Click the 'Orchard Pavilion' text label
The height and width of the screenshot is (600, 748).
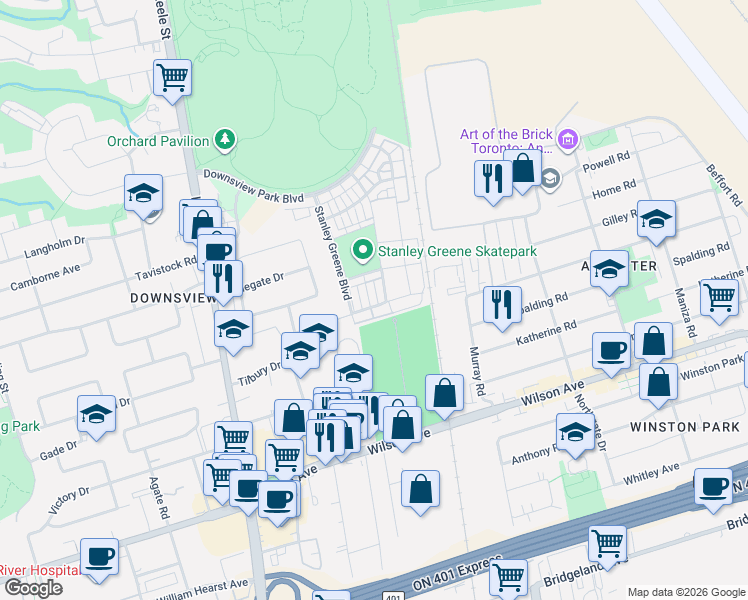click(x=158, y=141)
